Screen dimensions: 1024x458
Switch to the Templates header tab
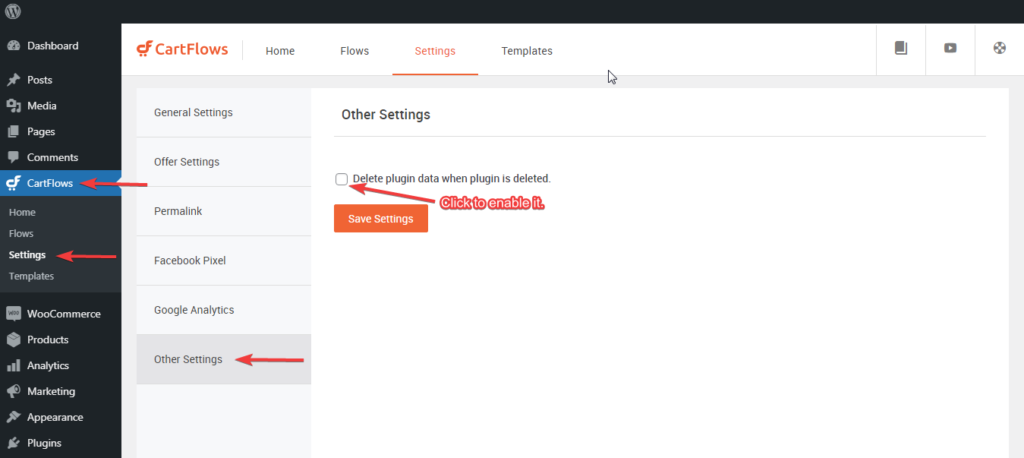tap(527, 51)
